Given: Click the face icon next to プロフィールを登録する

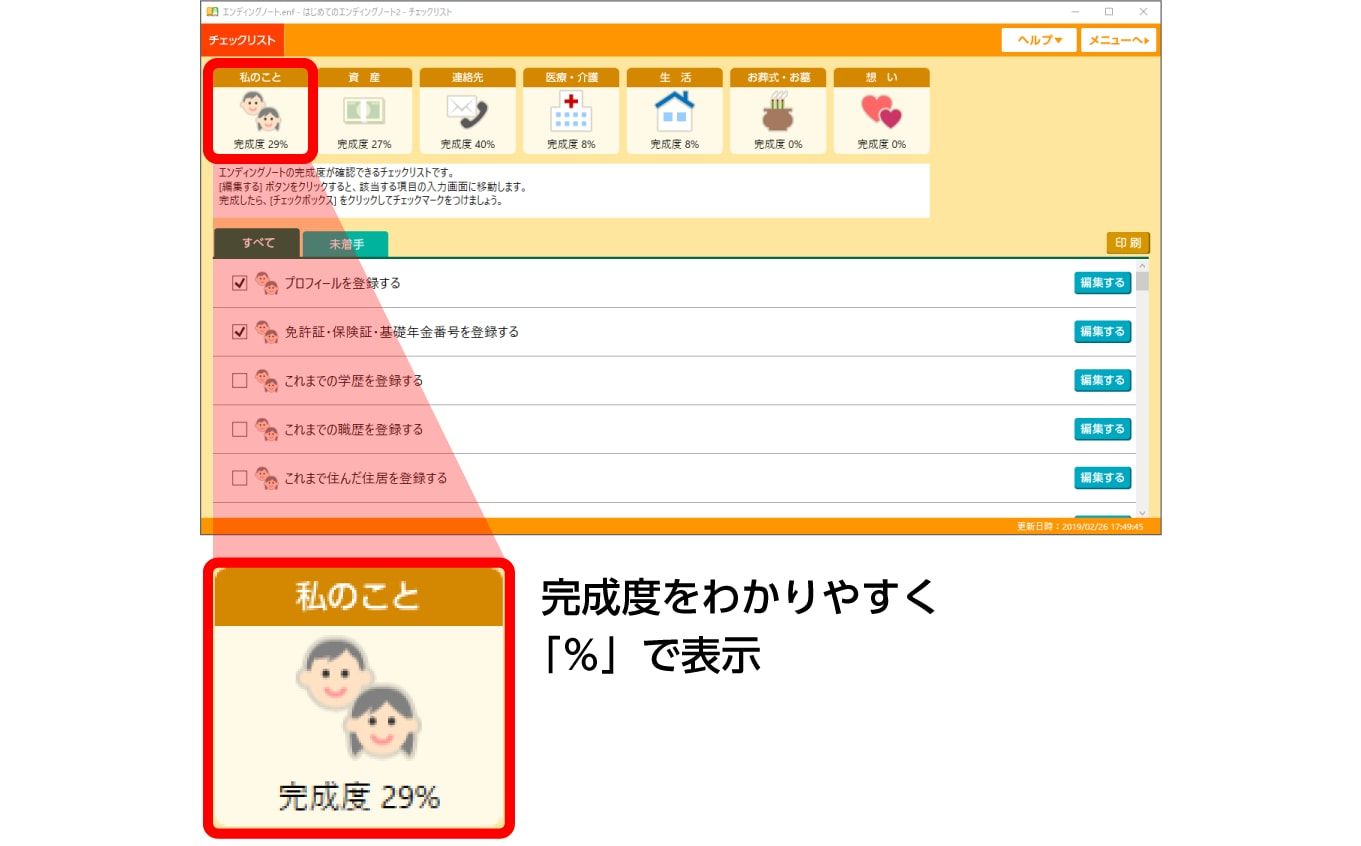Looking at the screenshot, I should (268, 283).
